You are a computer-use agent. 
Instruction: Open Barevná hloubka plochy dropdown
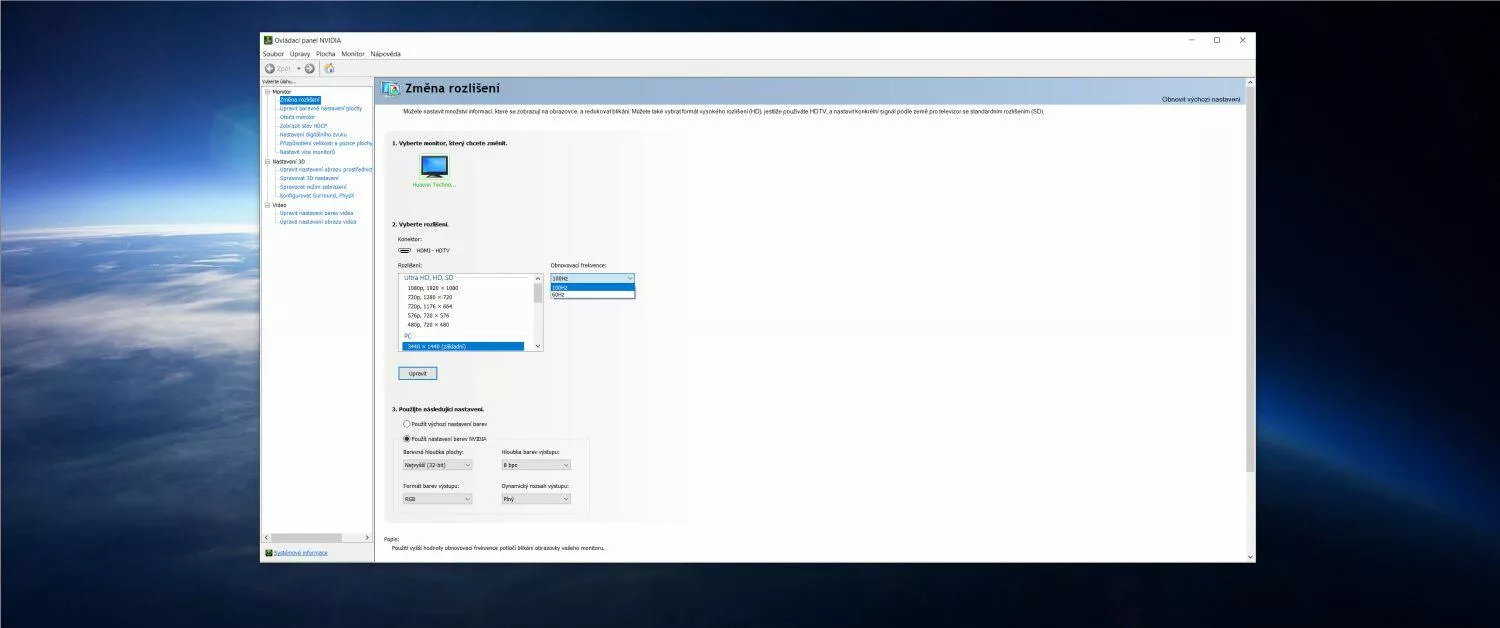pos(437,465)
